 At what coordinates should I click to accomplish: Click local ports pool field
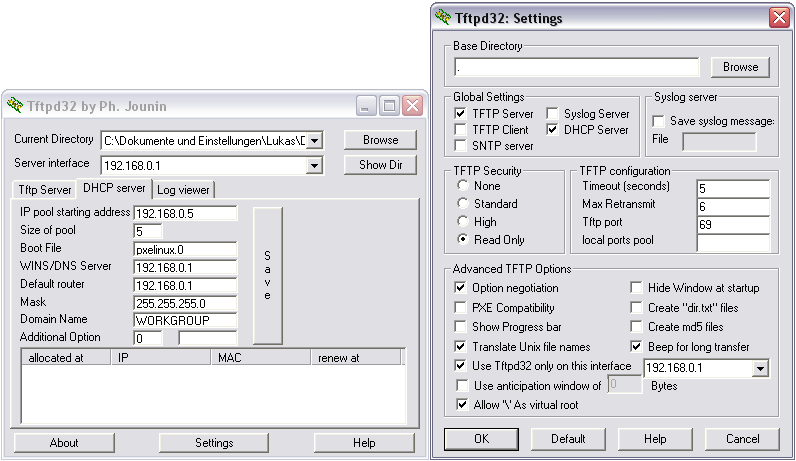(734, 243)
